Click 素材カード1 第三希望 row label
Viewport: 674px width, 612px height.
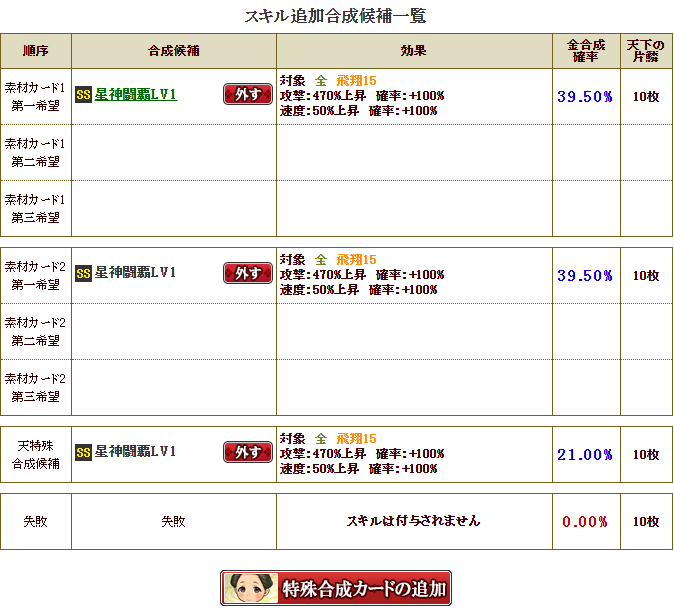coord(35,208)
